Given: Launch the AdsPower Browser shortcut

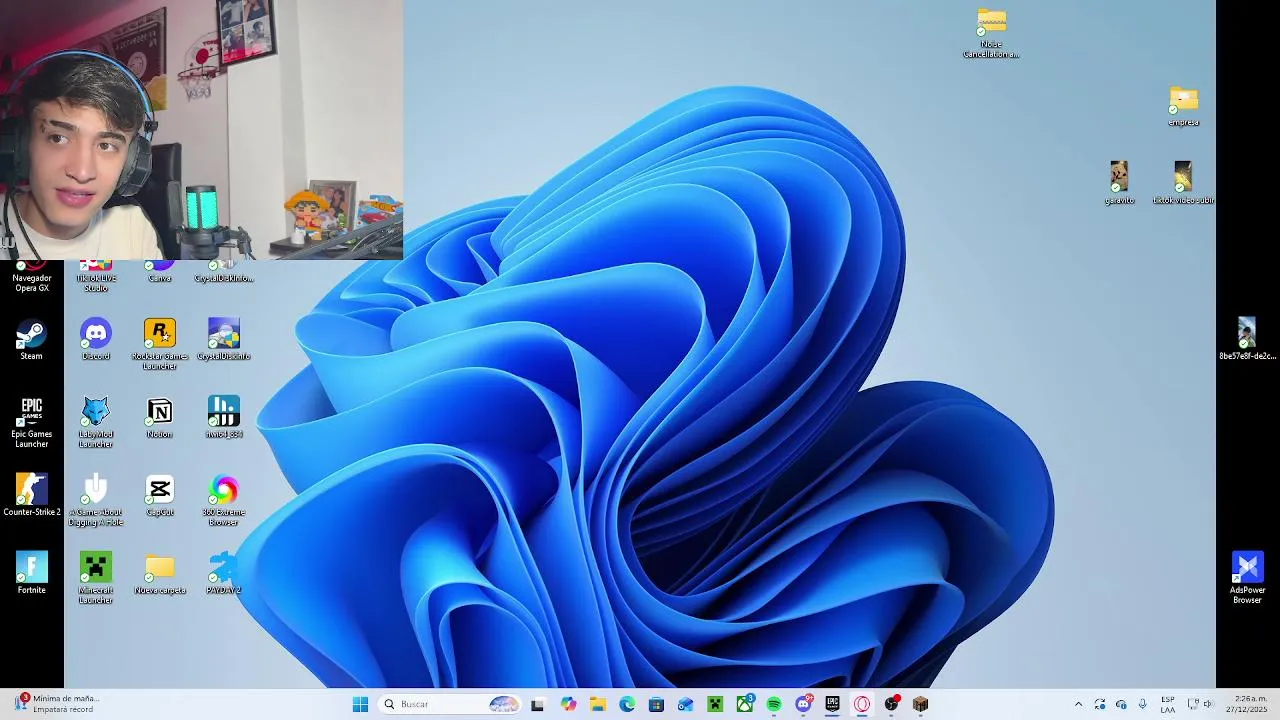Looking at the screenshot, I should coord(1247,578).
